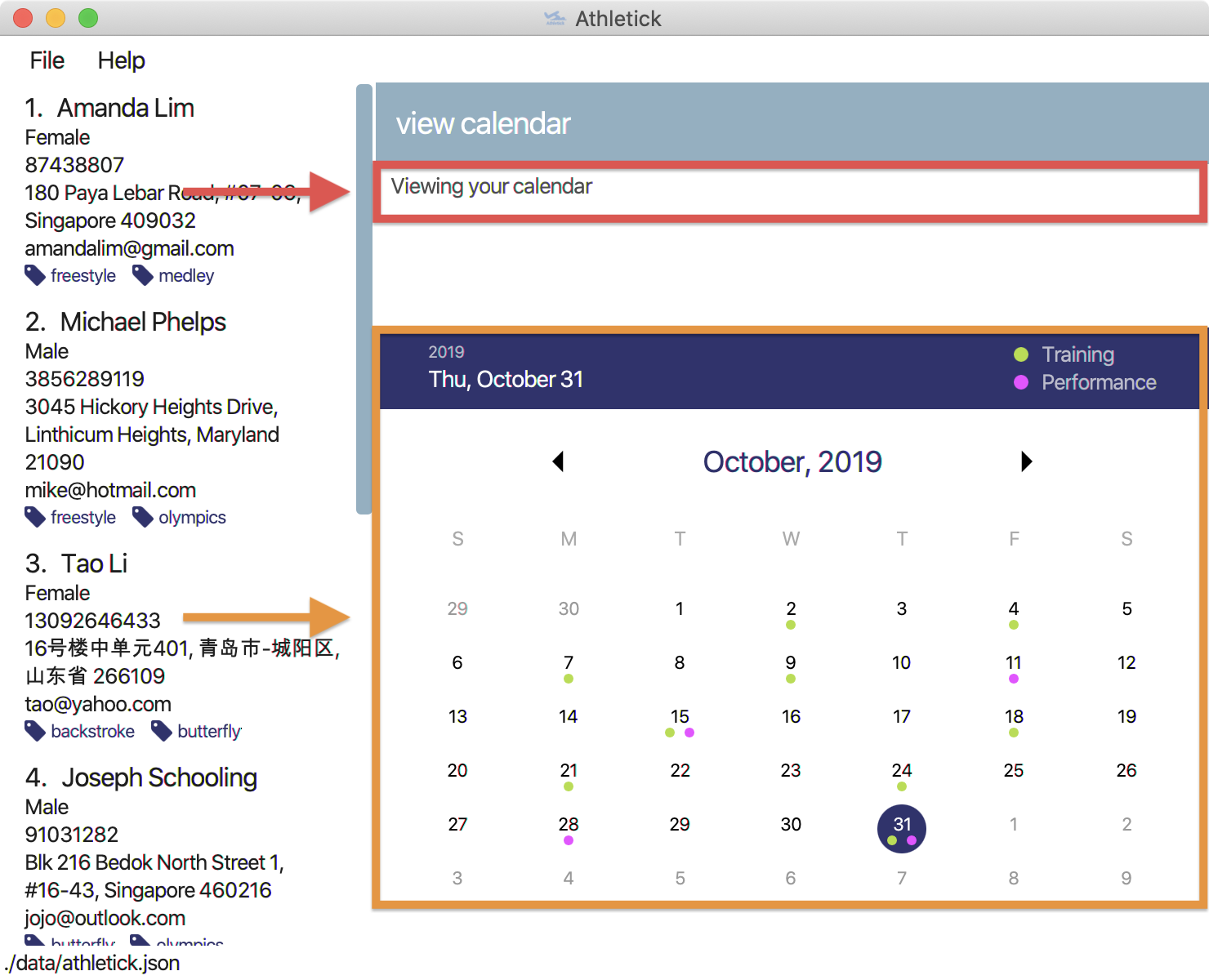Select October 11 on the calendar
The image size is (1209, 980).
pyautogui.click(x=1014, y=663)
